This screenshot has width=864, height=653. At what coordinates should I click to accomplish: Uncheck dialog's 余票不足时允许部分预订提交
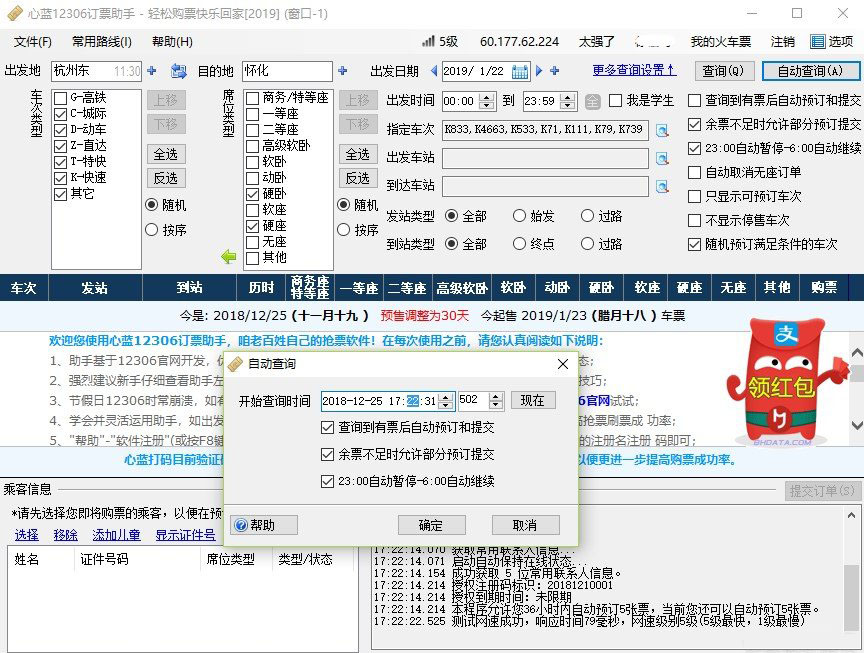[x=327, y=454]
